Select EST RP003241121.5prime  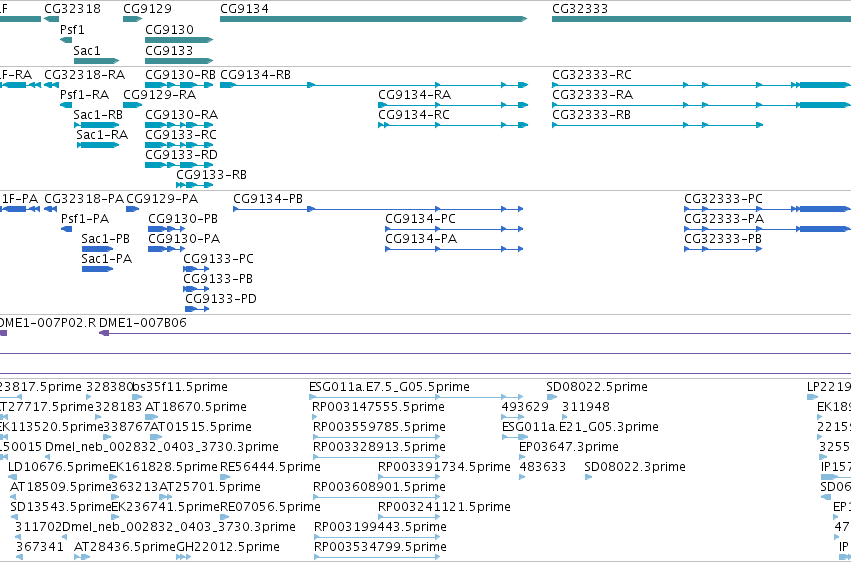click(409, 518)
